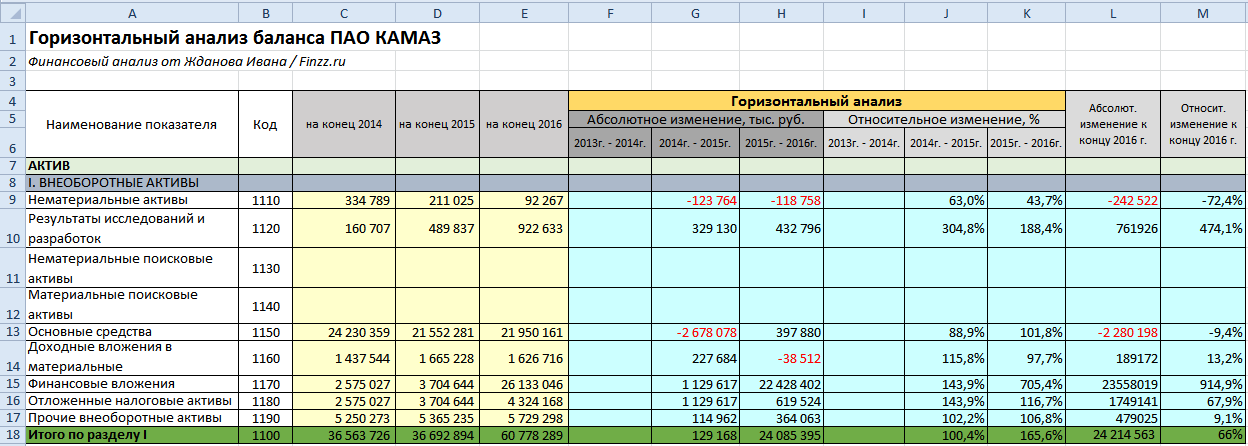Click the select-all corner of the sheet

click(12, 10)
